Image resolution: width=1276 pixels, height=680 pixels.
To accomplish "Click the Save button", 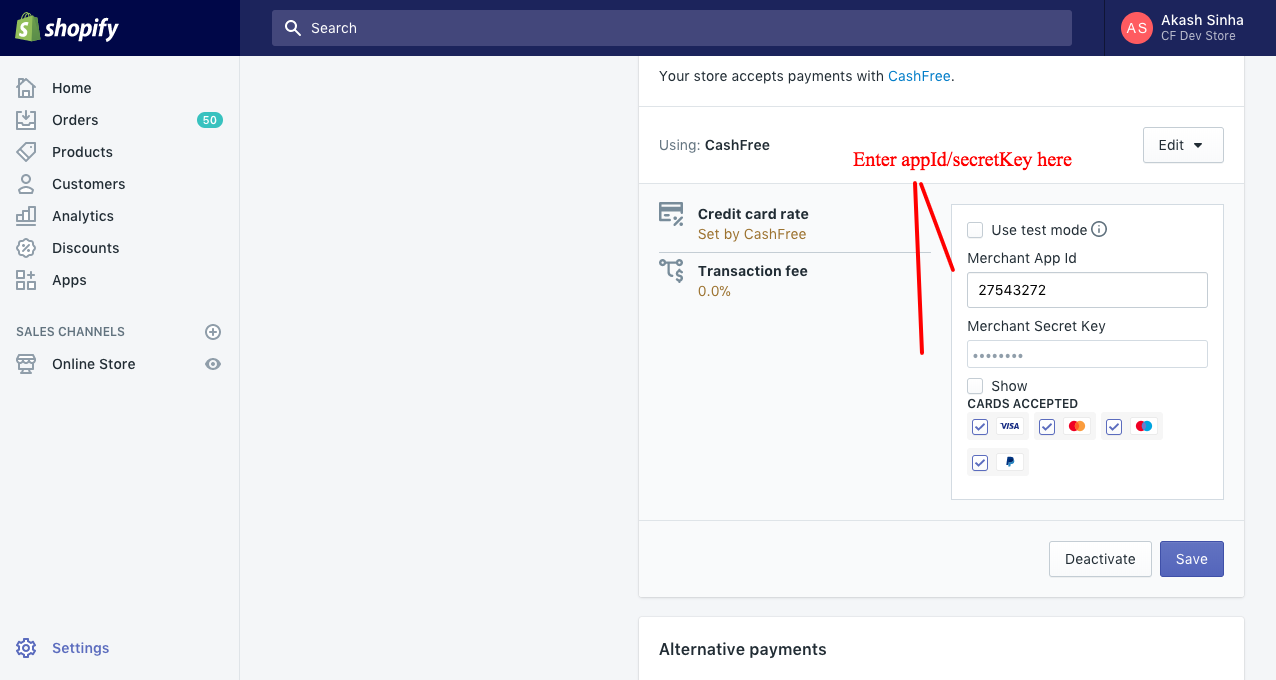I will coord(1192,559).
